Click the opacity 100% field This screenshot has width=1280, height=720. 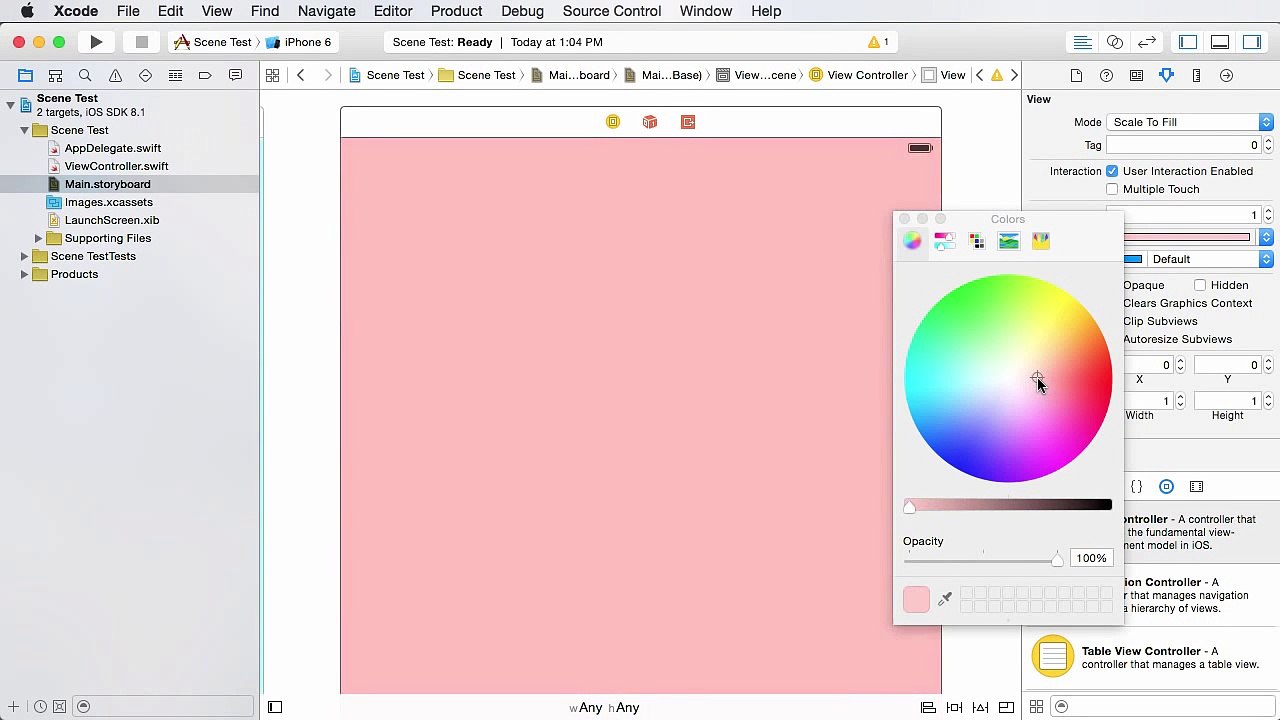point(1091,558)
